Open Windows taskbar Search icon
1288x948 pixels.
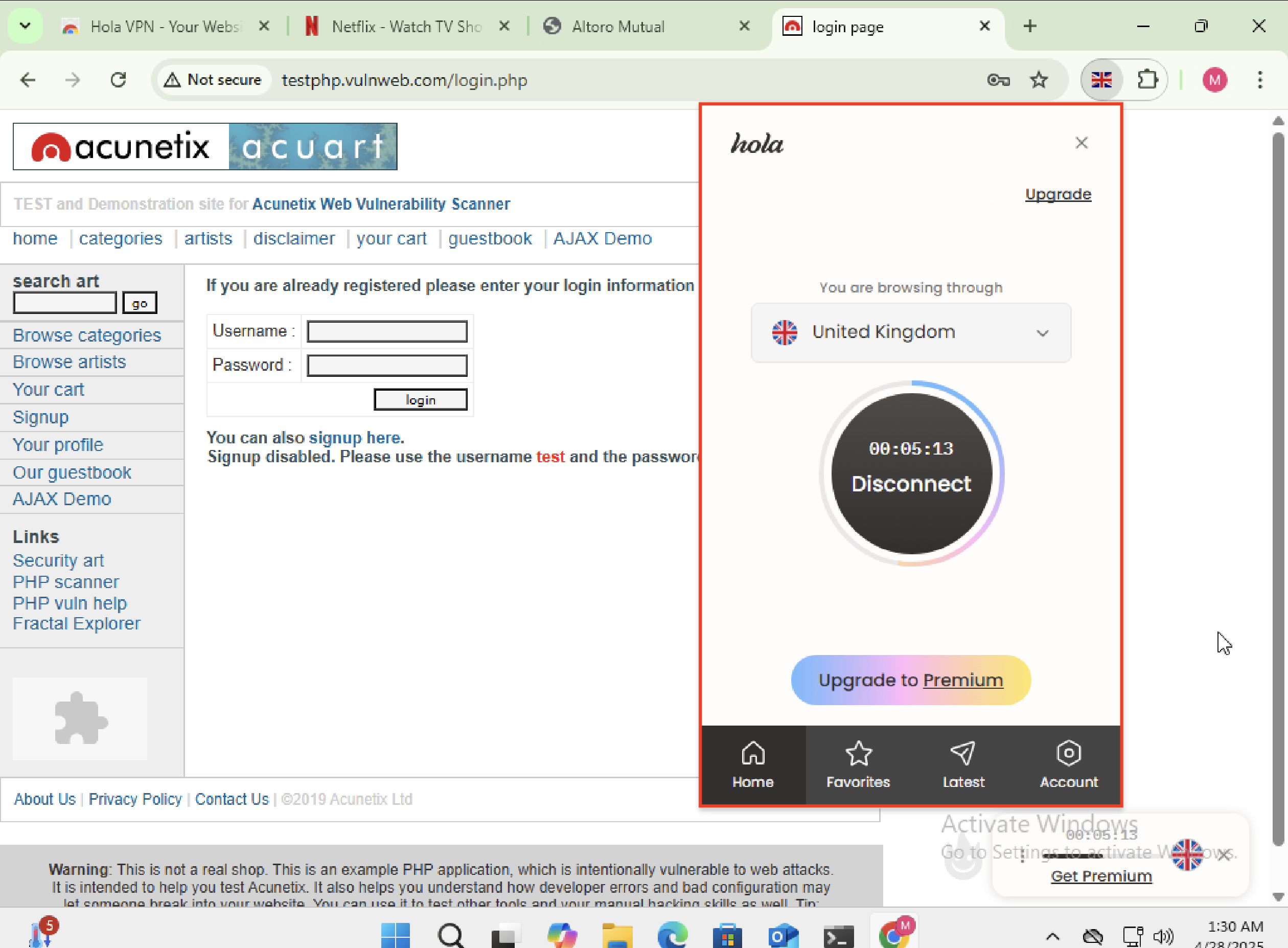coord(451,935)
